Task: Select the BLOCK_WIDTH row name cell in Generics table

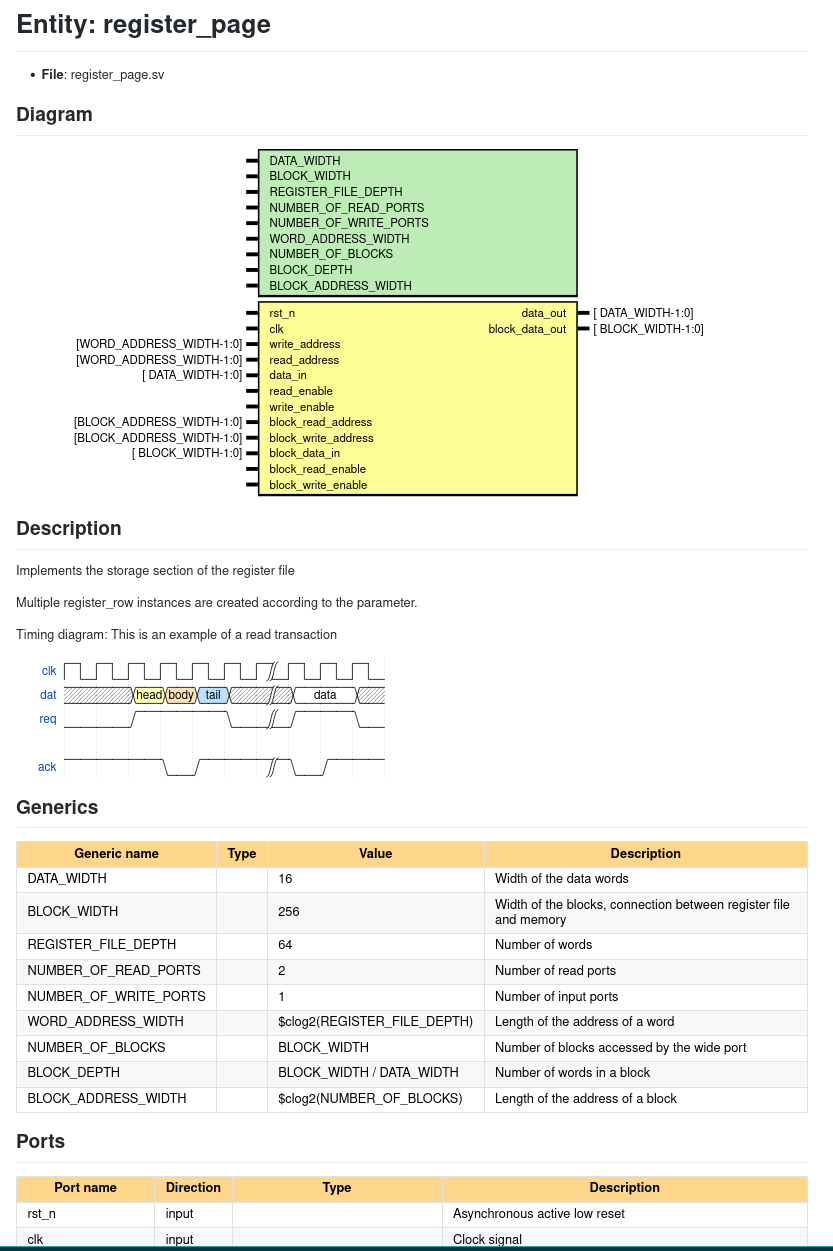Action: 73,912
